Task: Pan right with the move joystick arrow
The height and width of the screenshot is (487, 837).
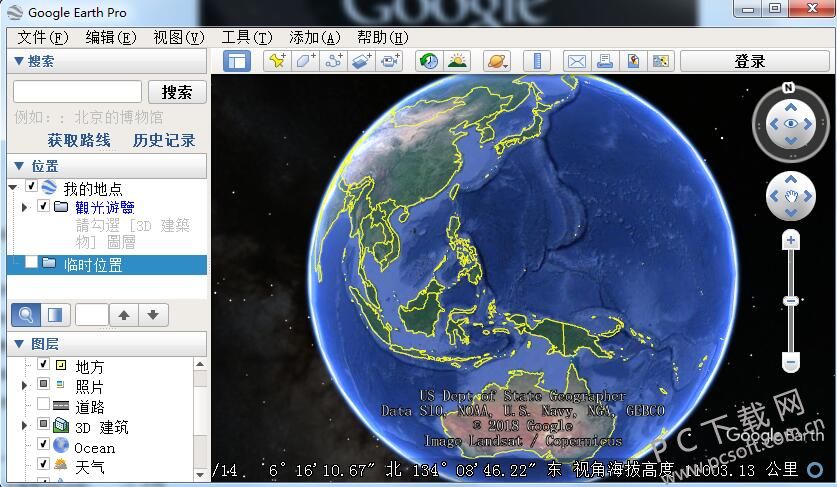Action: point(808,196)
